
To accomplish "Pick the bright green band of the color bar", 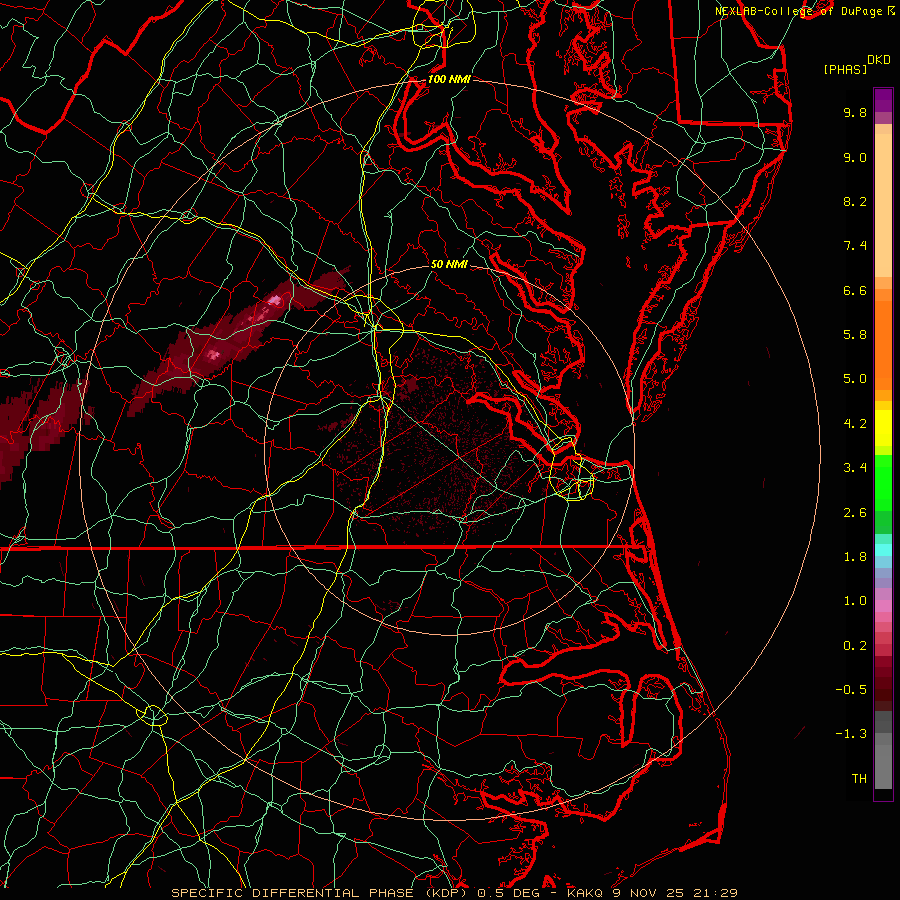I will 883,482.
